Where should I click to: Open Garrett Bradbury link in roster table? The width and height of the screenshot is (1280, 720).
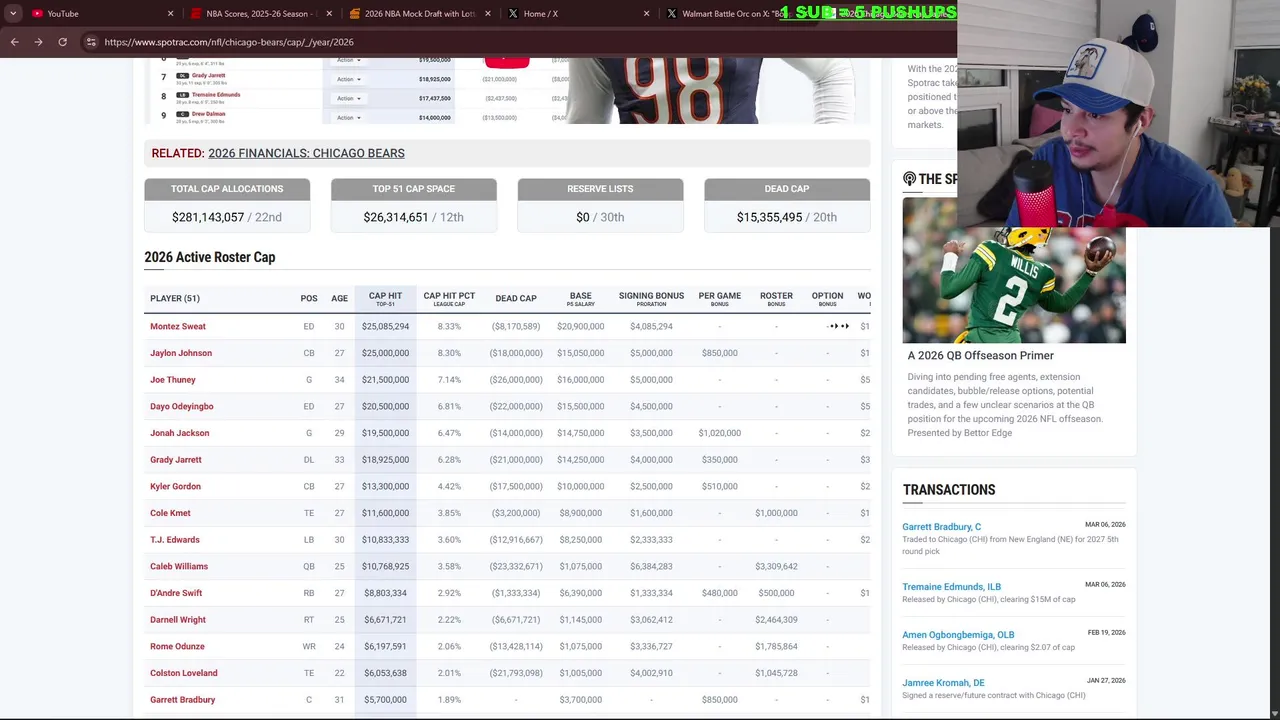183,700
